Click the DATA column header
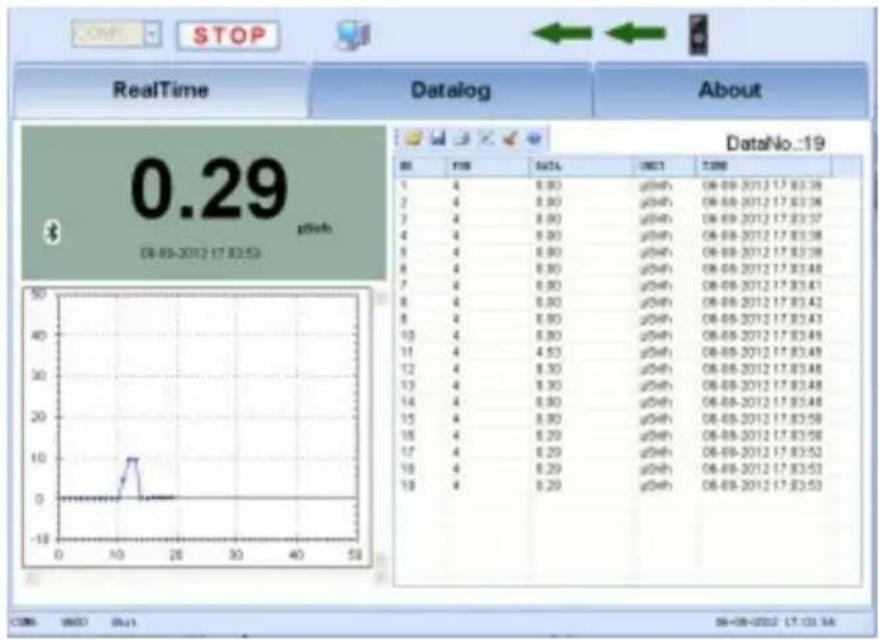 pos(580,166)
